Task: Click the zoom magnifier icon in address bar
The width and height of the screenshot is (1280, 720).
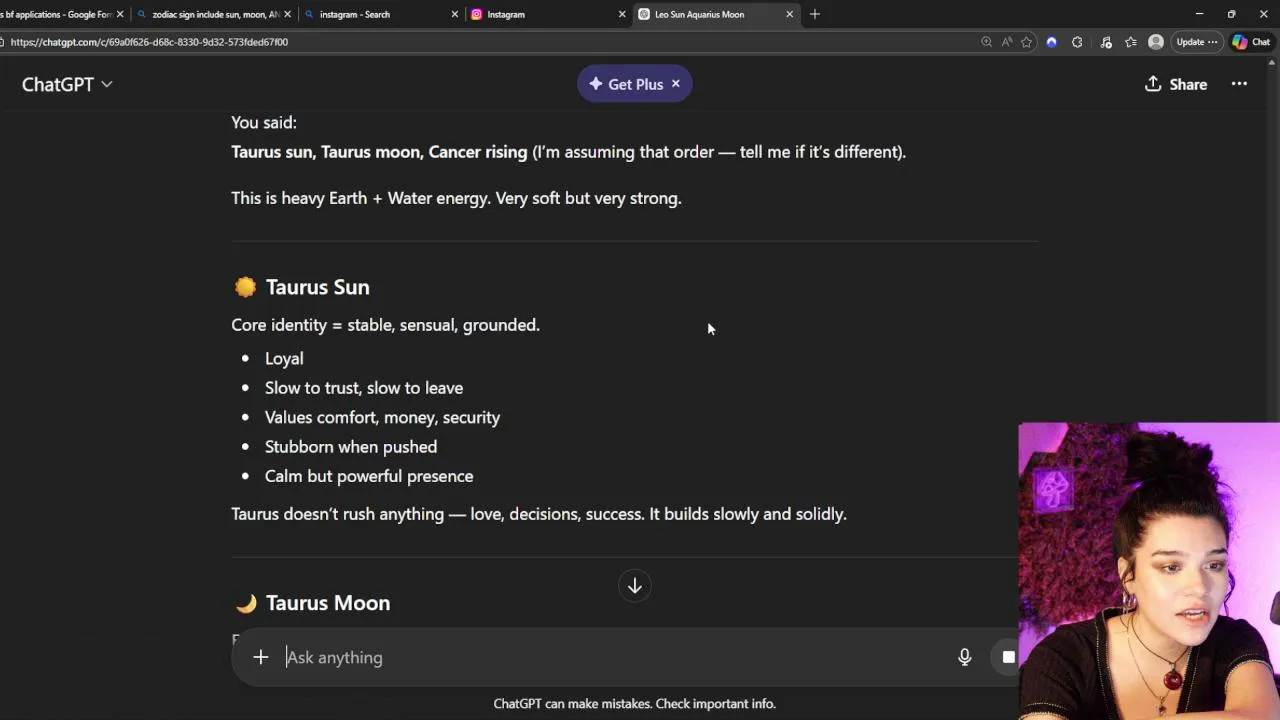Action: (986, 42)
